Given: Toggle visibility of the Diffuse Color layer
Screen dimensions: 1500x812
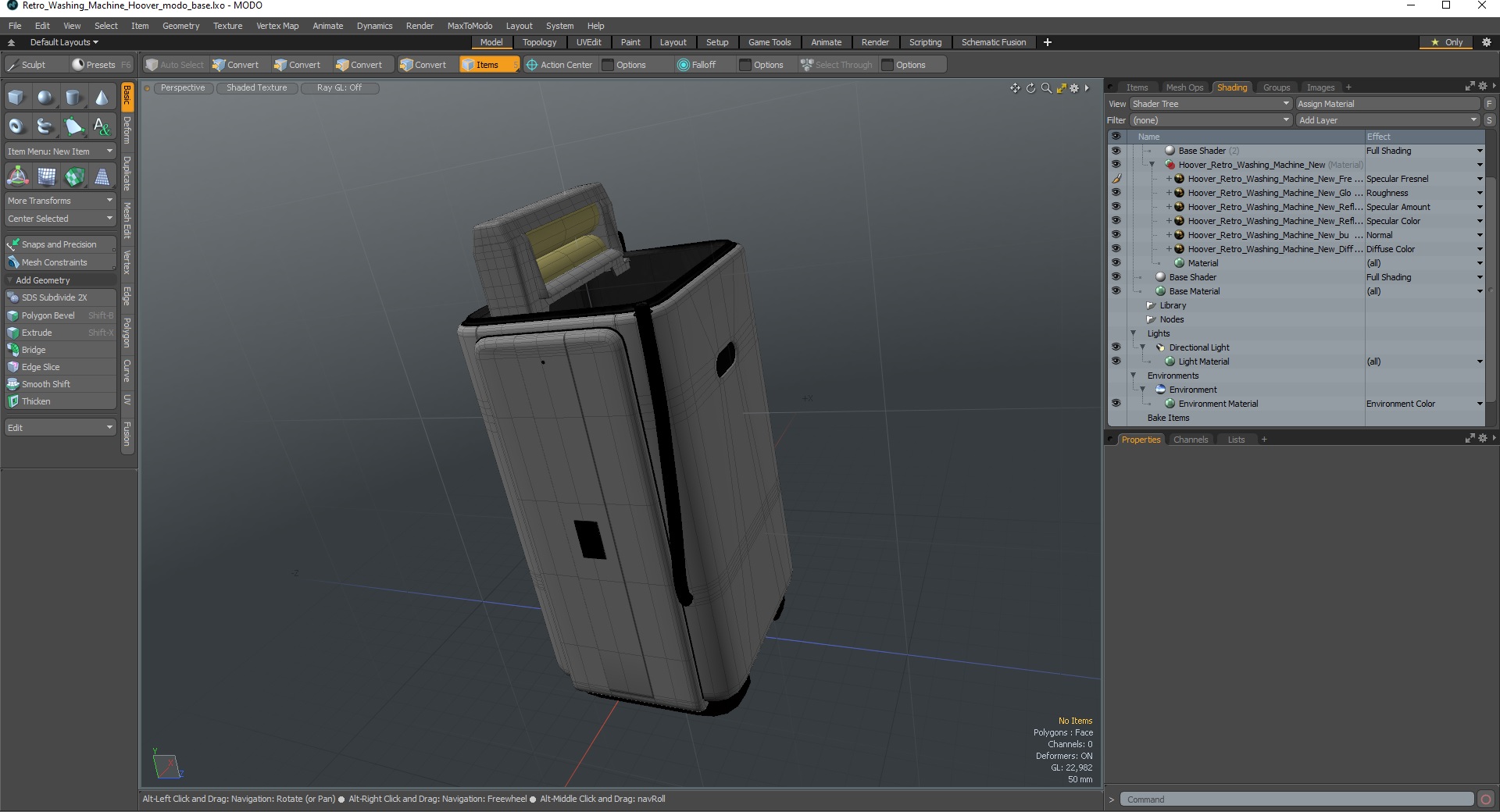Looking at the screenshot, I should (1116, 249).
